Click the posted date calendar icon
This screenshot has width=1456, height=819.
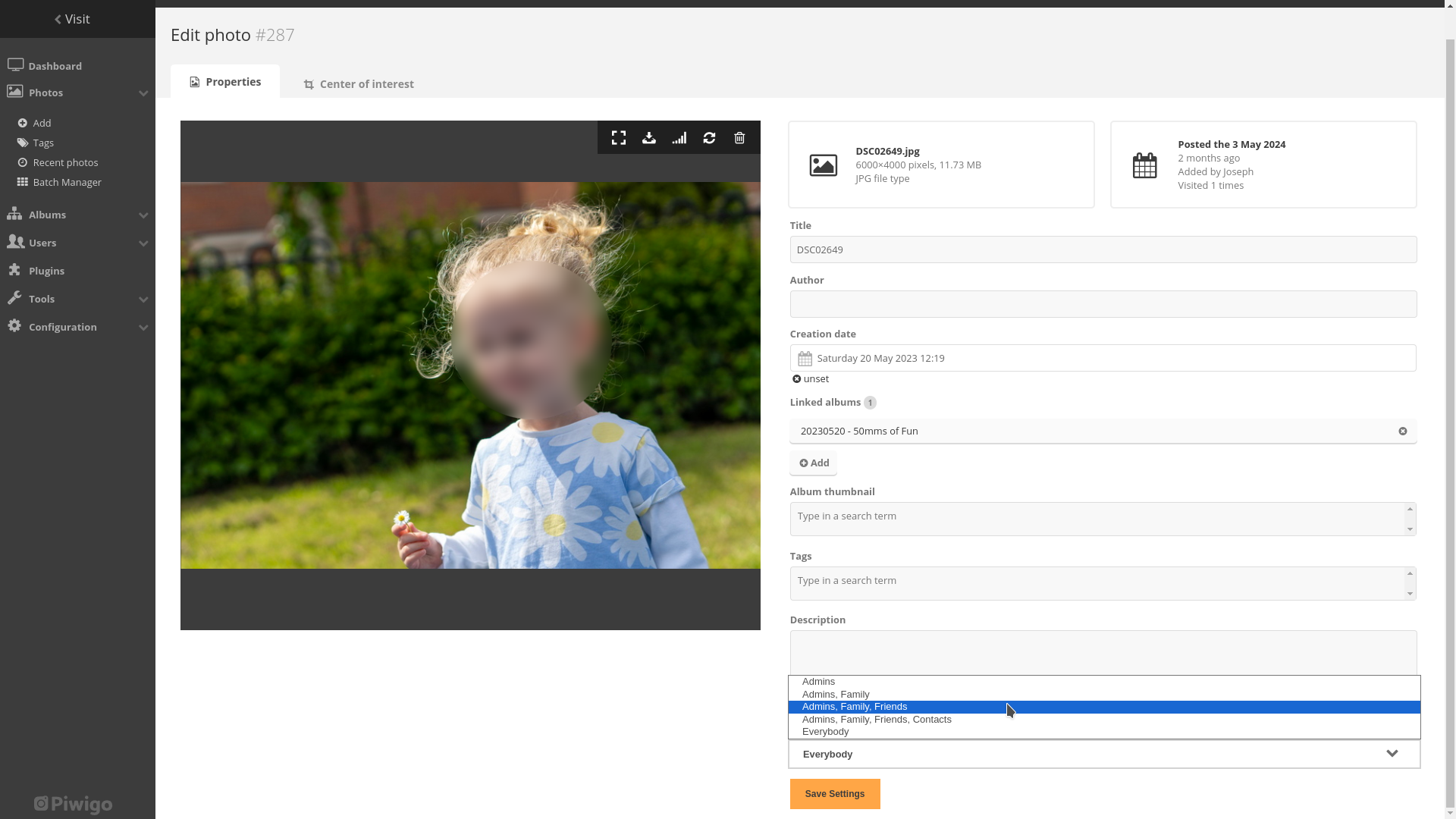(1145, 164)
